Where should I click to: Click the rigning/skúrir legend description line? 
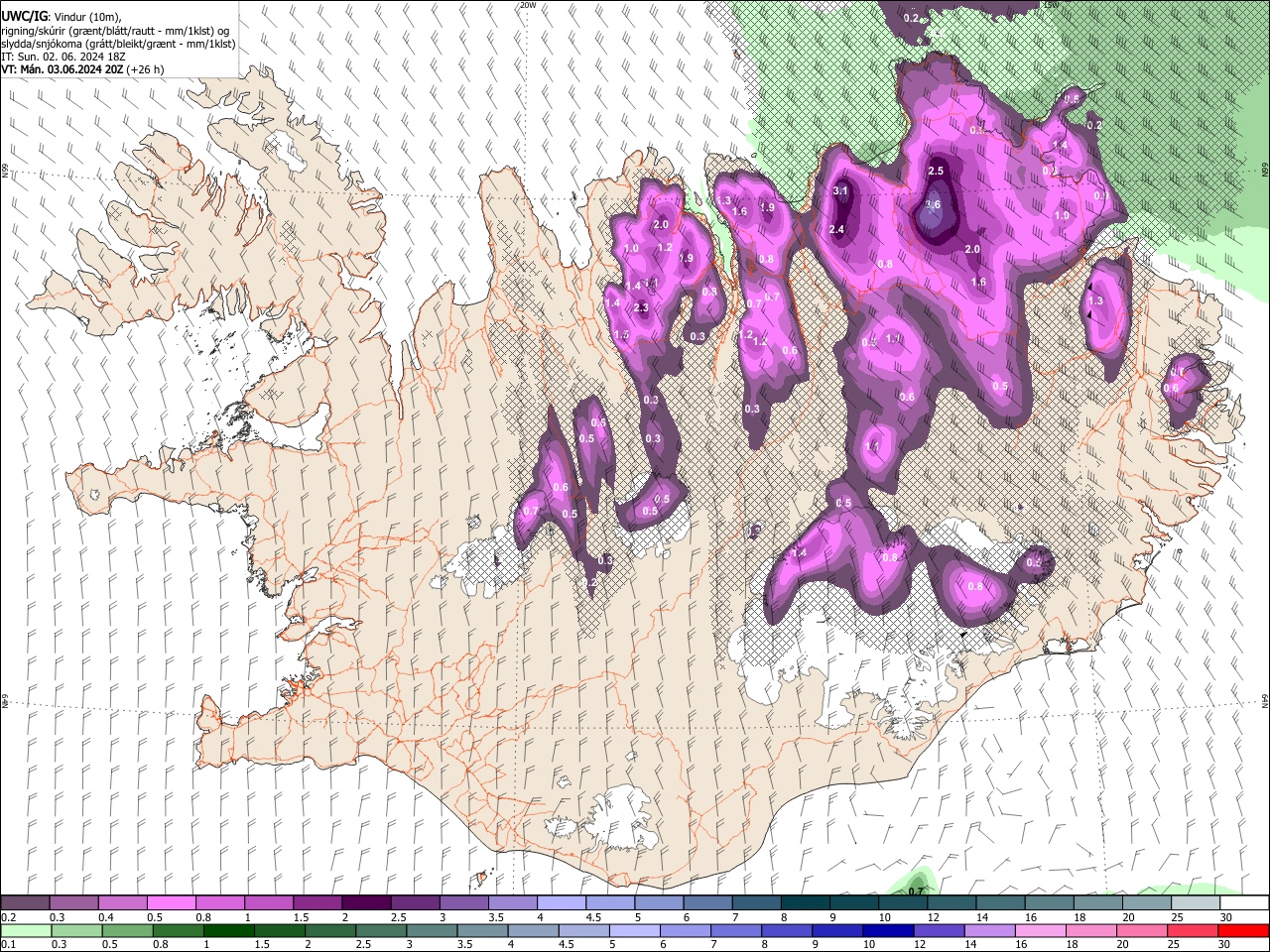point(117,31)
